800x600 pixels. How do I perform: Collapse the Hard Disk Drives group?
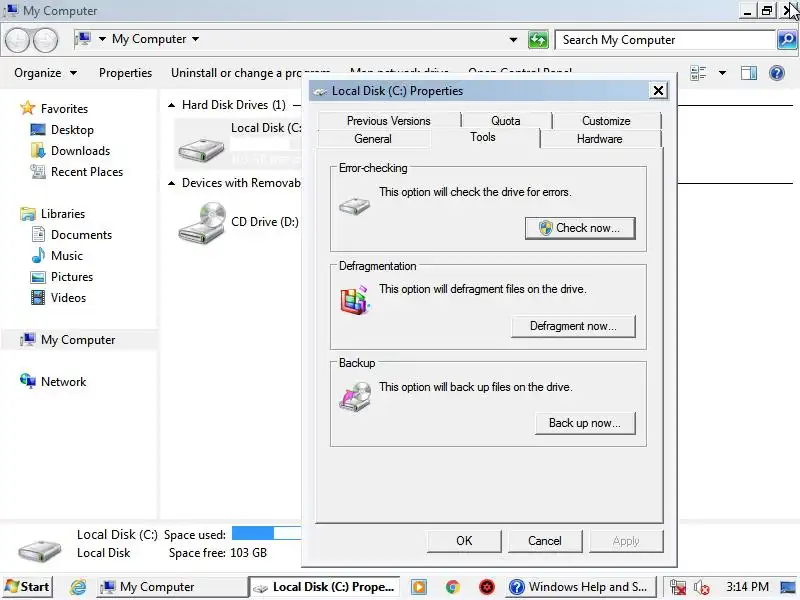tap(171, 105)
